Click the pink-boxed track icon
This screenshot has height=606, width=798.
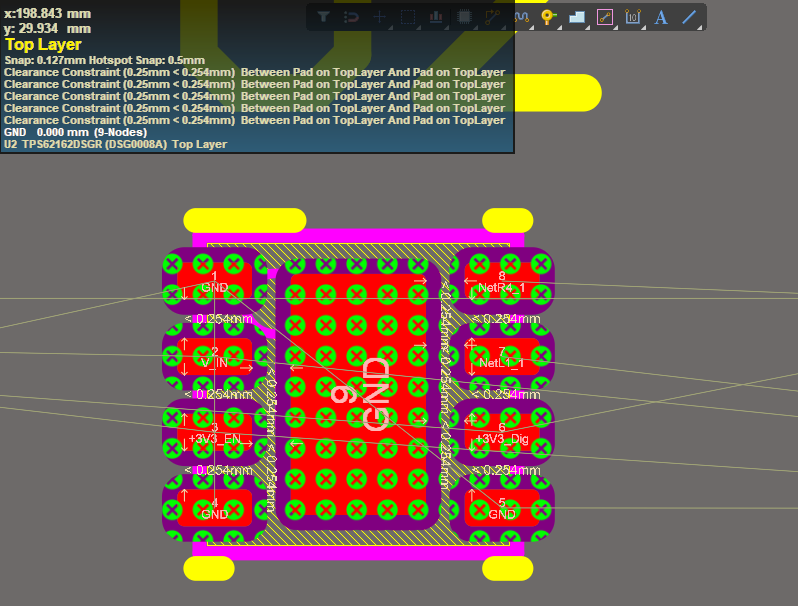tap(604, 17)
